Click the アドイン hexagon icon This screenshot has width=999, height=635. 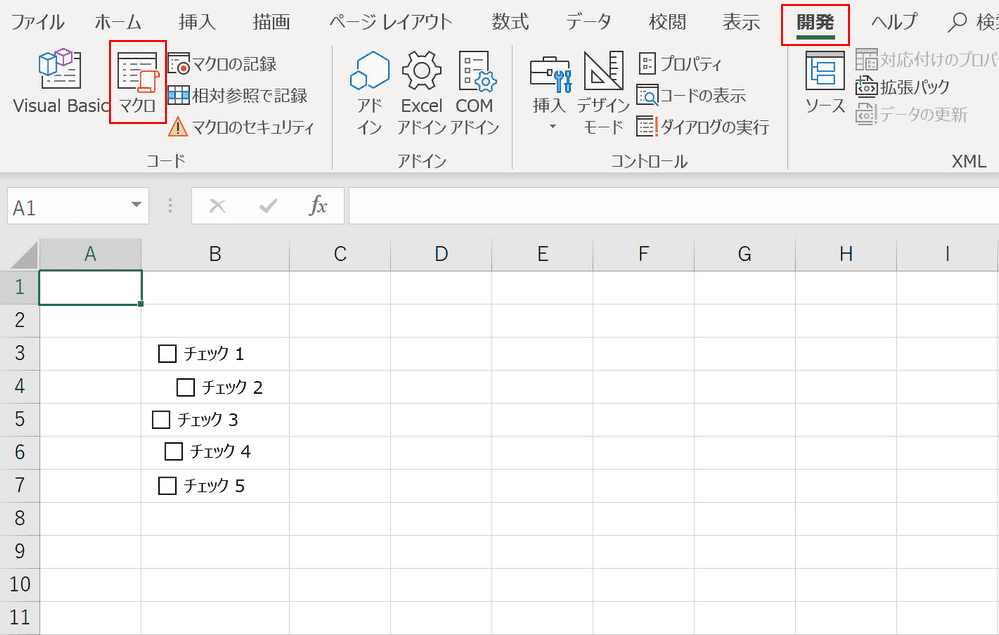pyautogui.click(x=370, y=70)
